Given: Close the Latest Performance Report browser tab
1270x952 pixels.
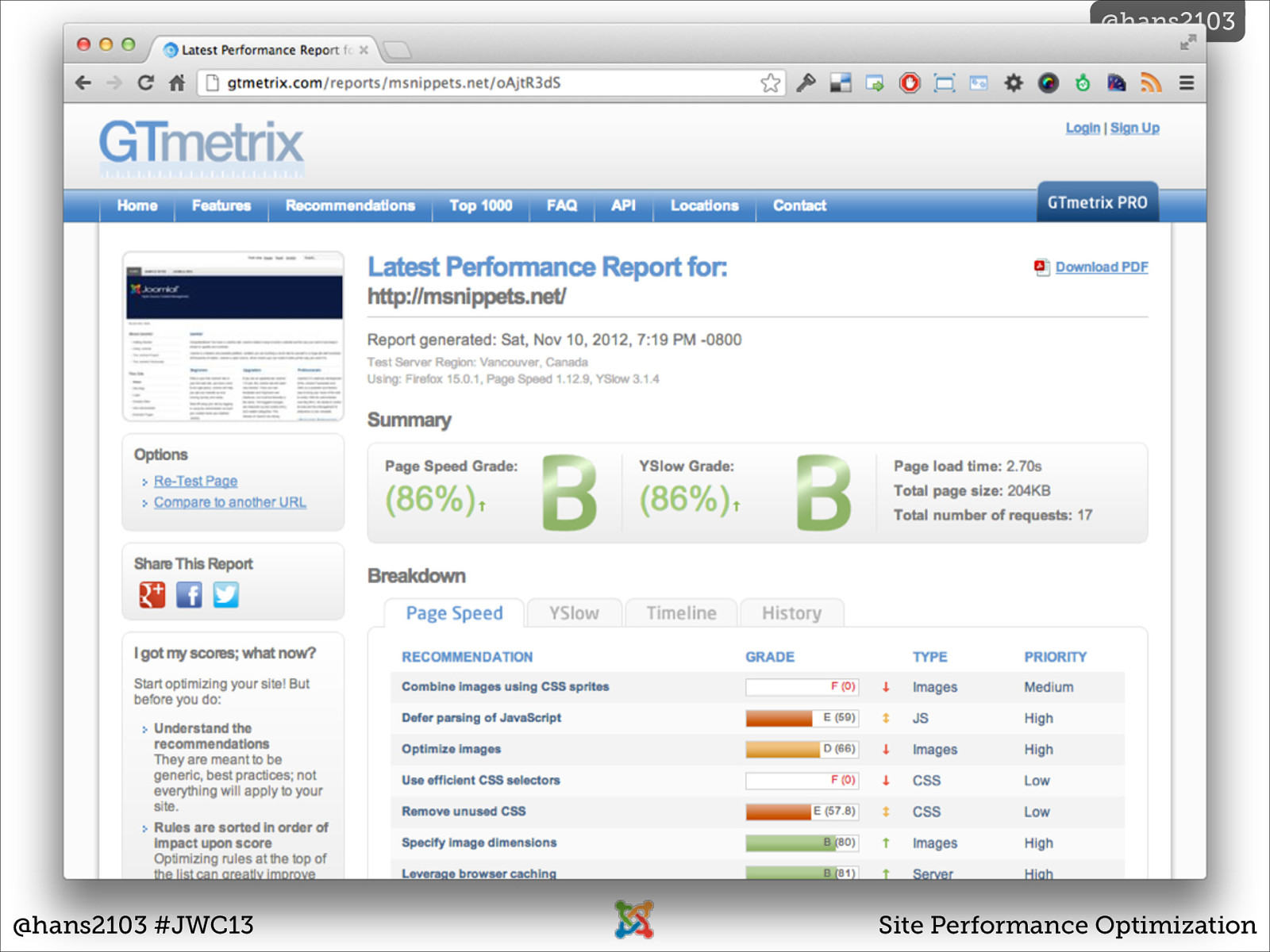Looking at the screenshot, I should pos(364,50).
